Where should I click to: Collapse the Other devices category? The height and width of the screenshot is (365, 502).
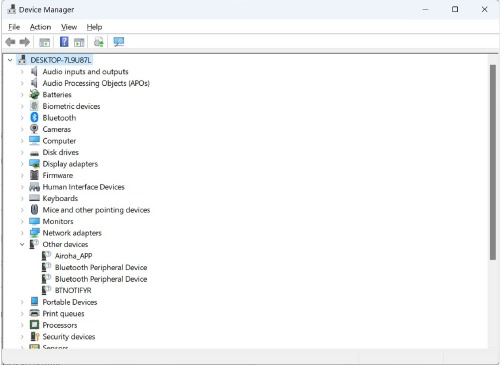[x=22, y=244]
